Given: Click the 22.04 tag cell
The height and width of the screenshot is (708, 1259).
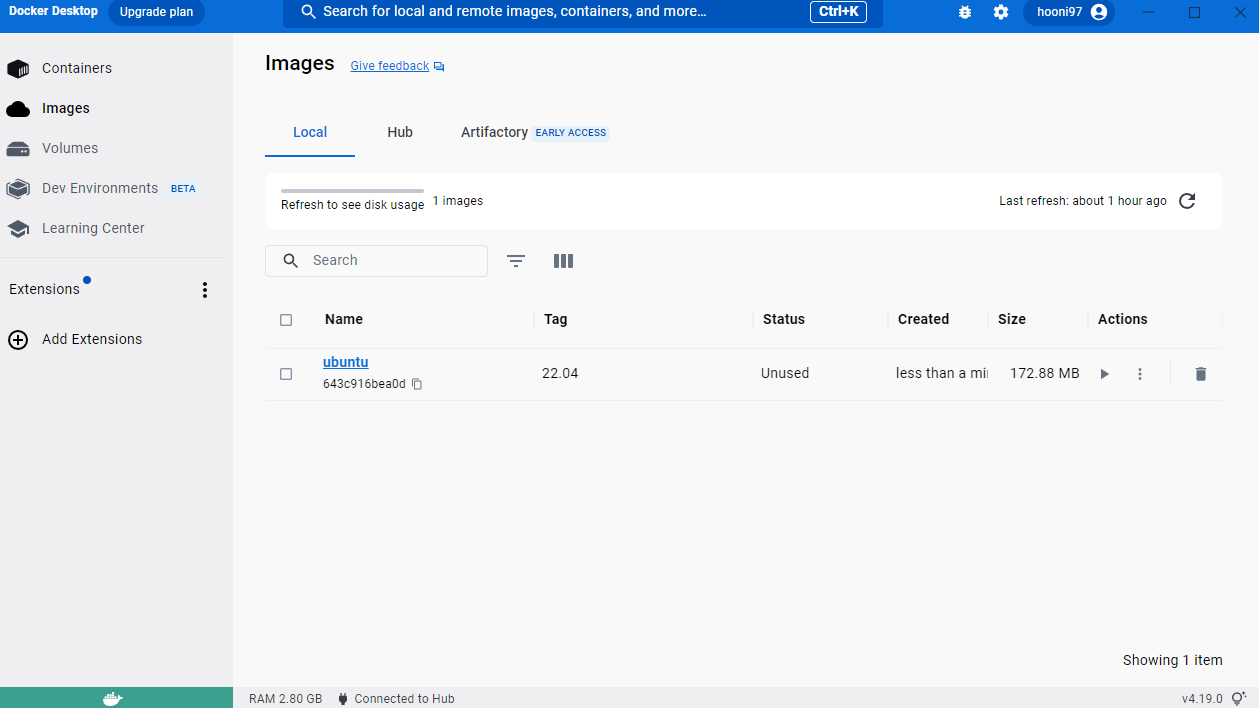Looking at the screenshot, I should click(x=560, y=373).
